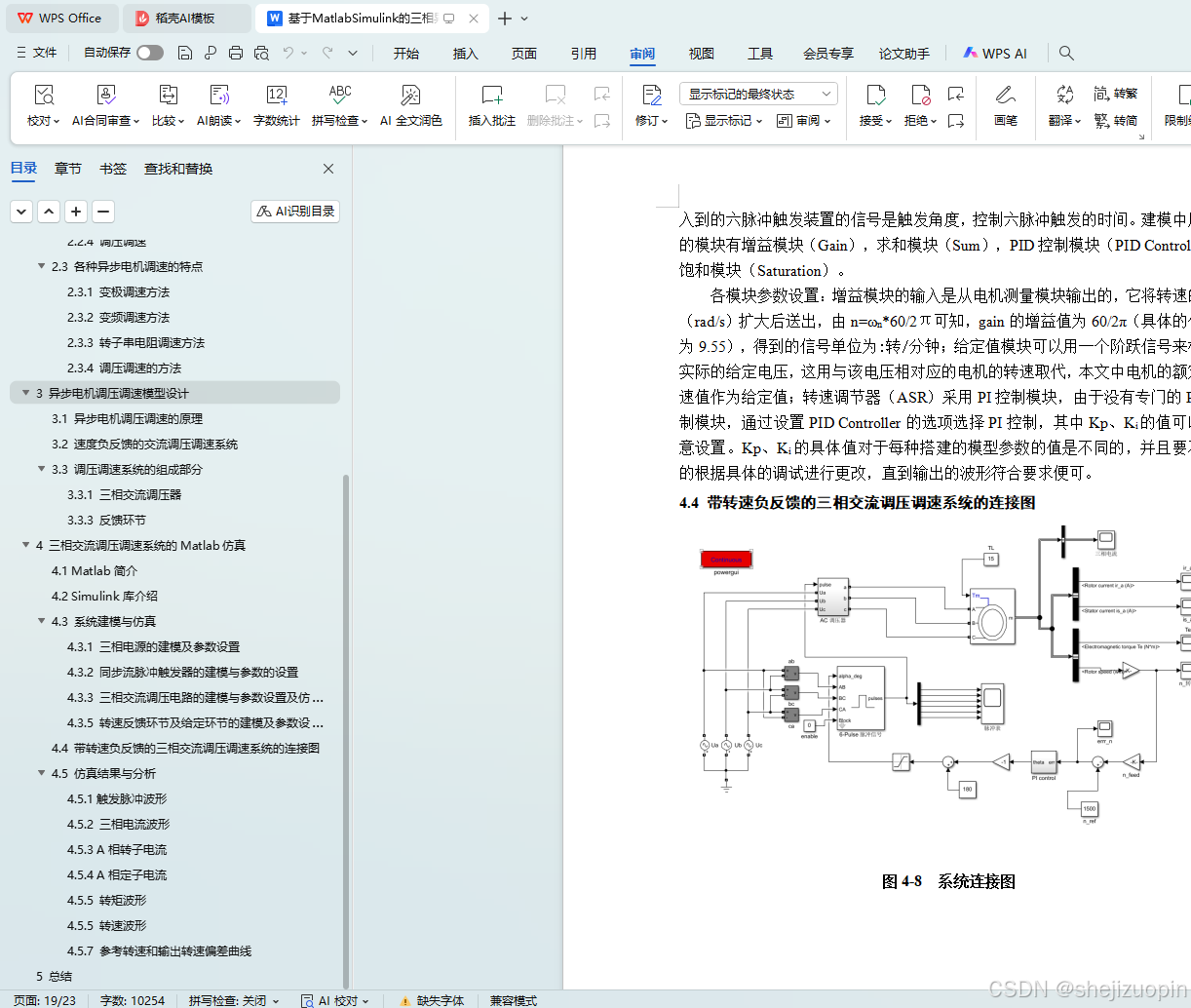The height and width of the screenshot is (1008, 1191).
Task: Switch to the 视图 ribbon tab
Action: tap(702, 54)
